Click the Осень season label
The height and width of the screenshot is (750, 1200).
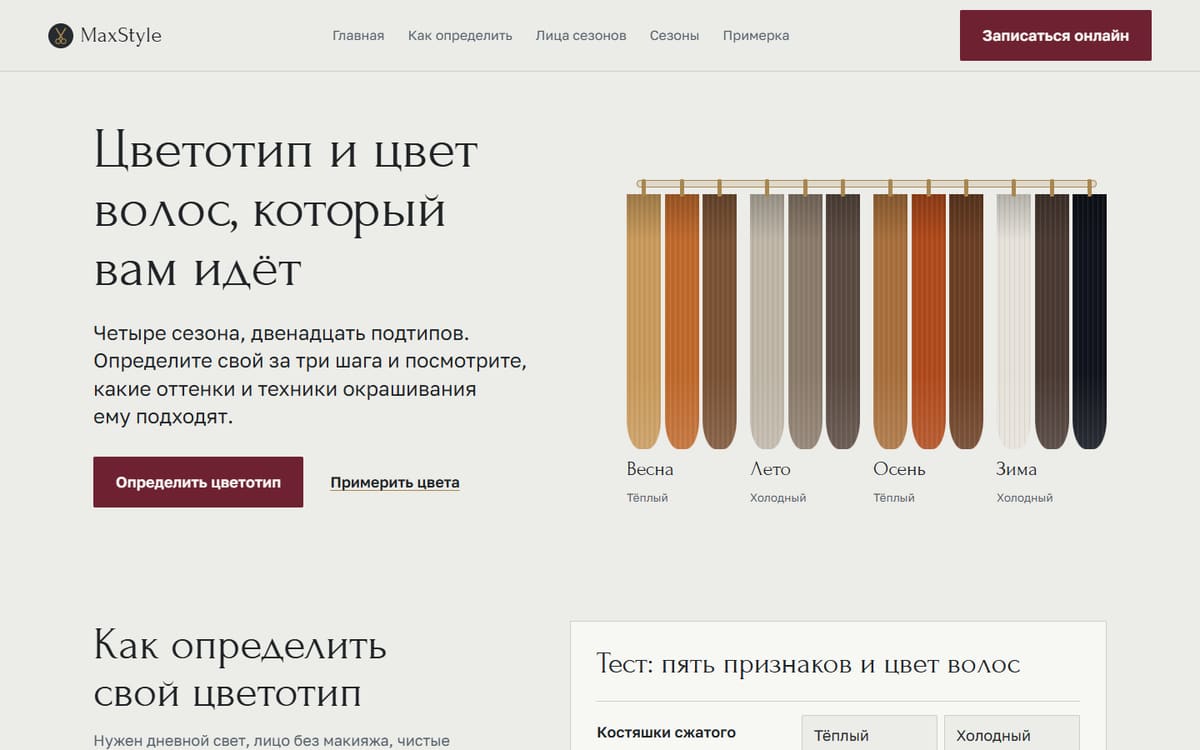click(x=899, y=469)
